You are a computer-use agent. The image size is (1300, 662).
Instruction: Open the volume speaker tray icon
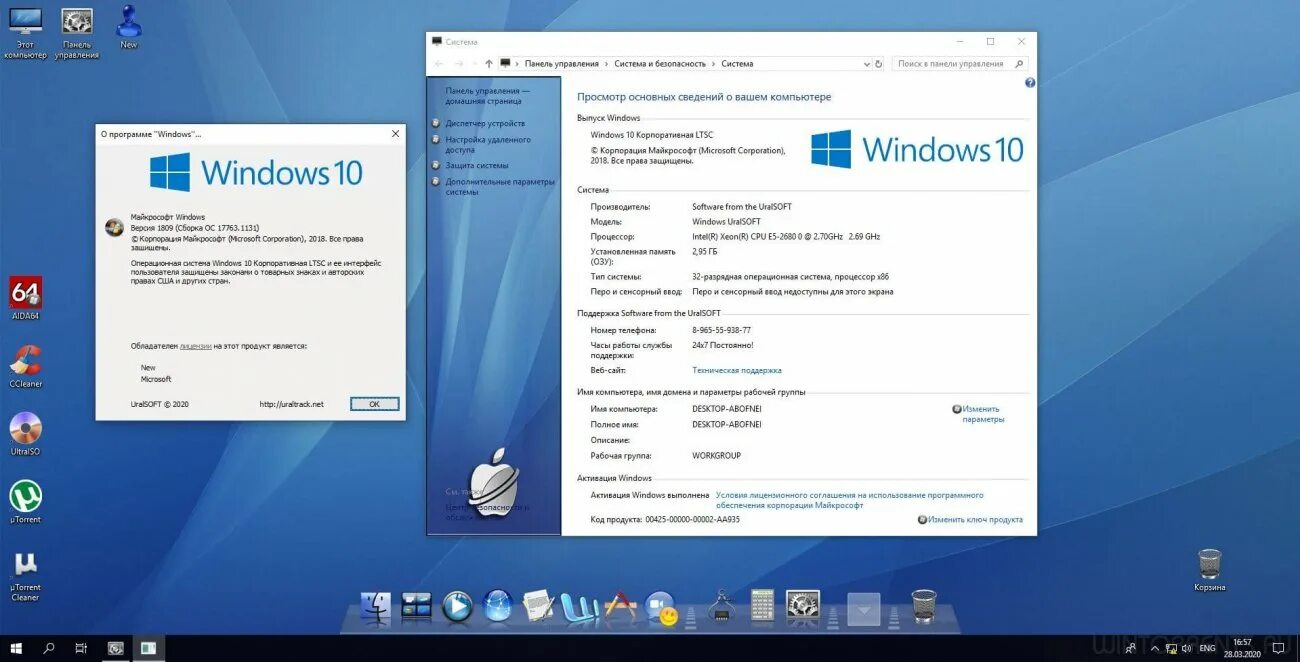[x=1186, y=648]
